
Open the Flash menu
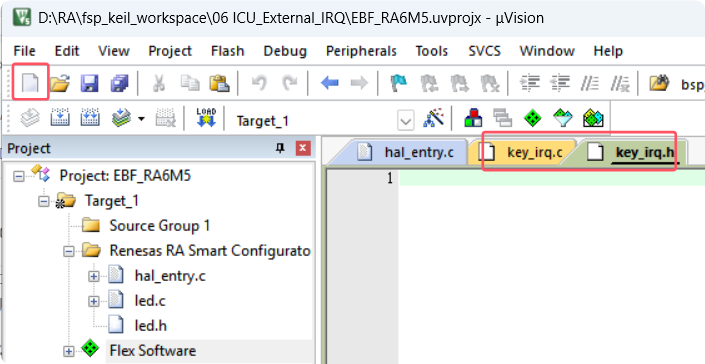228,51
